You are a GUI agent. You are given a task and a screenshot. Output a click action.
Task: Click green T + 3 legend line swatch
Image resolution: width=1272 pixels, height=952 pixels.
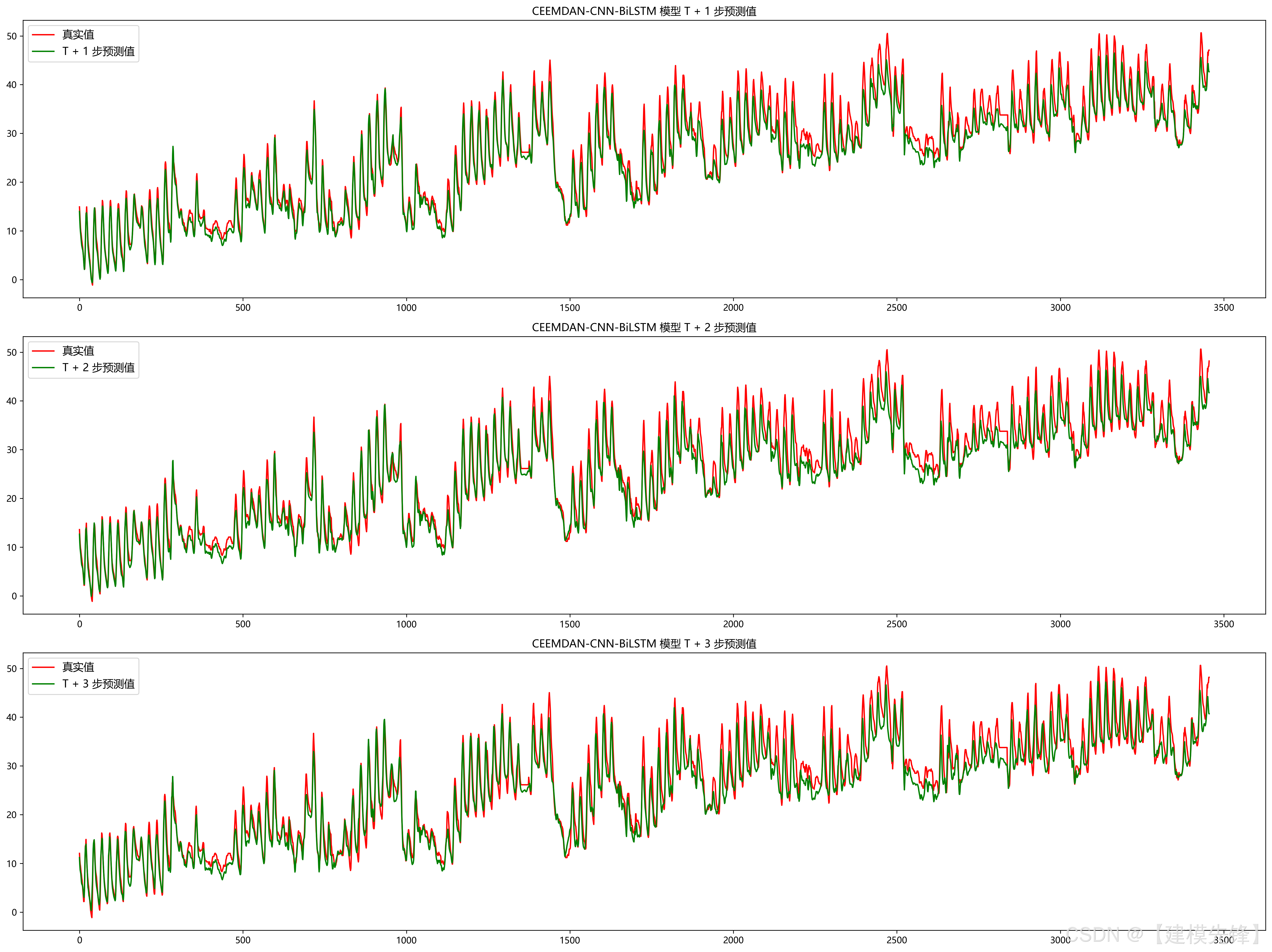click(x=43, y=684)
